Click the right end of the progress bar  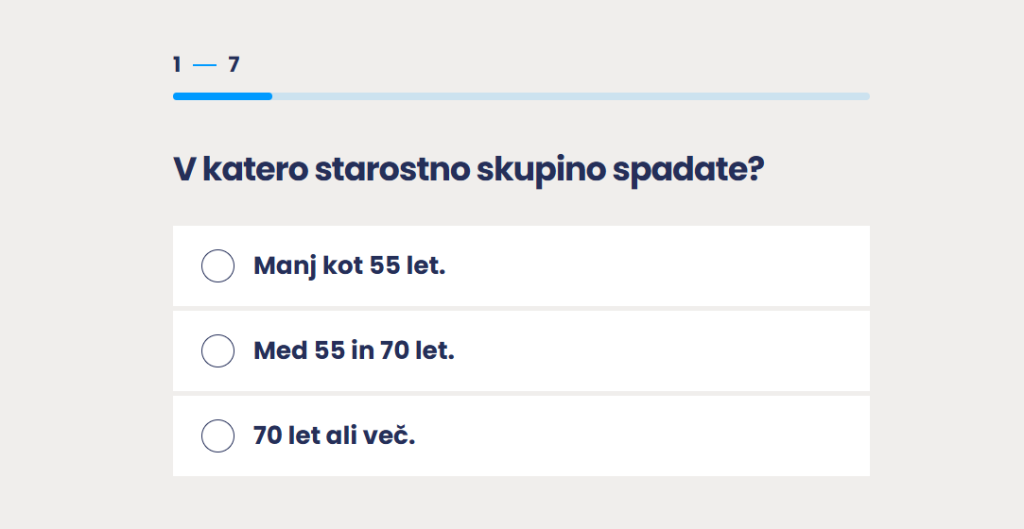coord(865,96)
